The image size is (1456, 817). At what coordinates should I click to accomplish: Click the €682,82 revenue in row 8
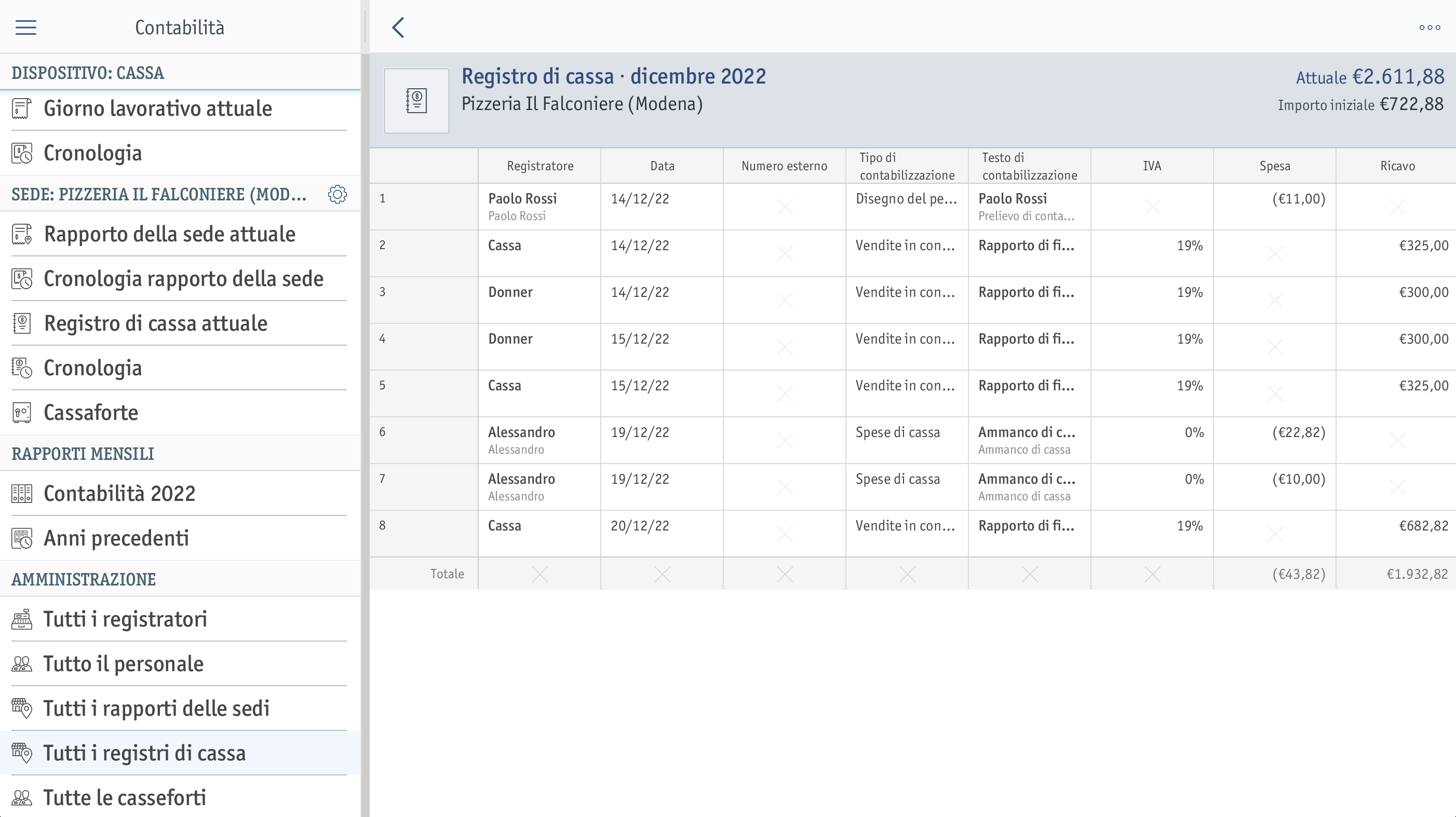point(1423,526)
